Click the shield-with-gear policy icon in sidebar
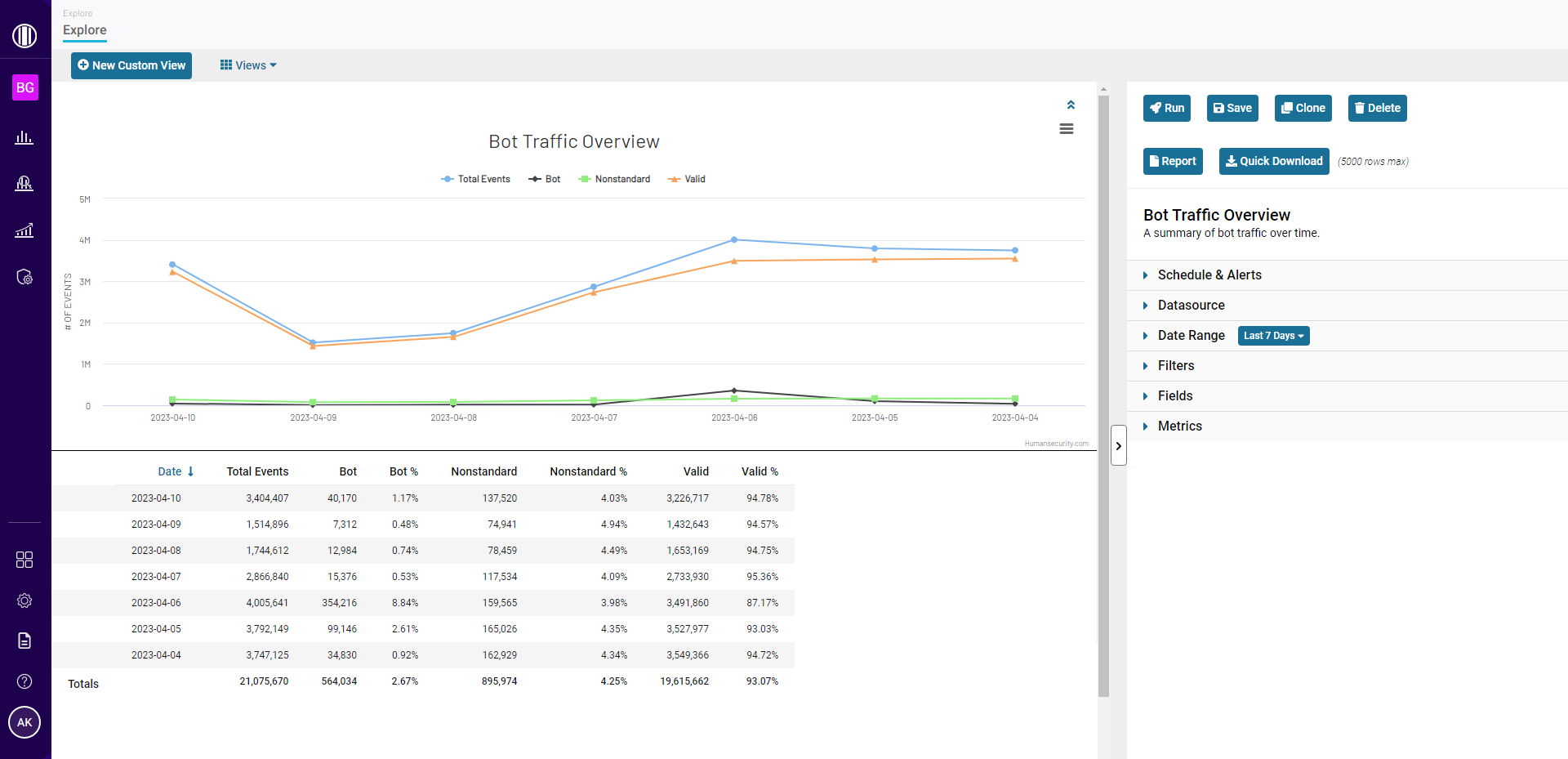Viewport: 1568px width, 759px height. click(24, 277)
